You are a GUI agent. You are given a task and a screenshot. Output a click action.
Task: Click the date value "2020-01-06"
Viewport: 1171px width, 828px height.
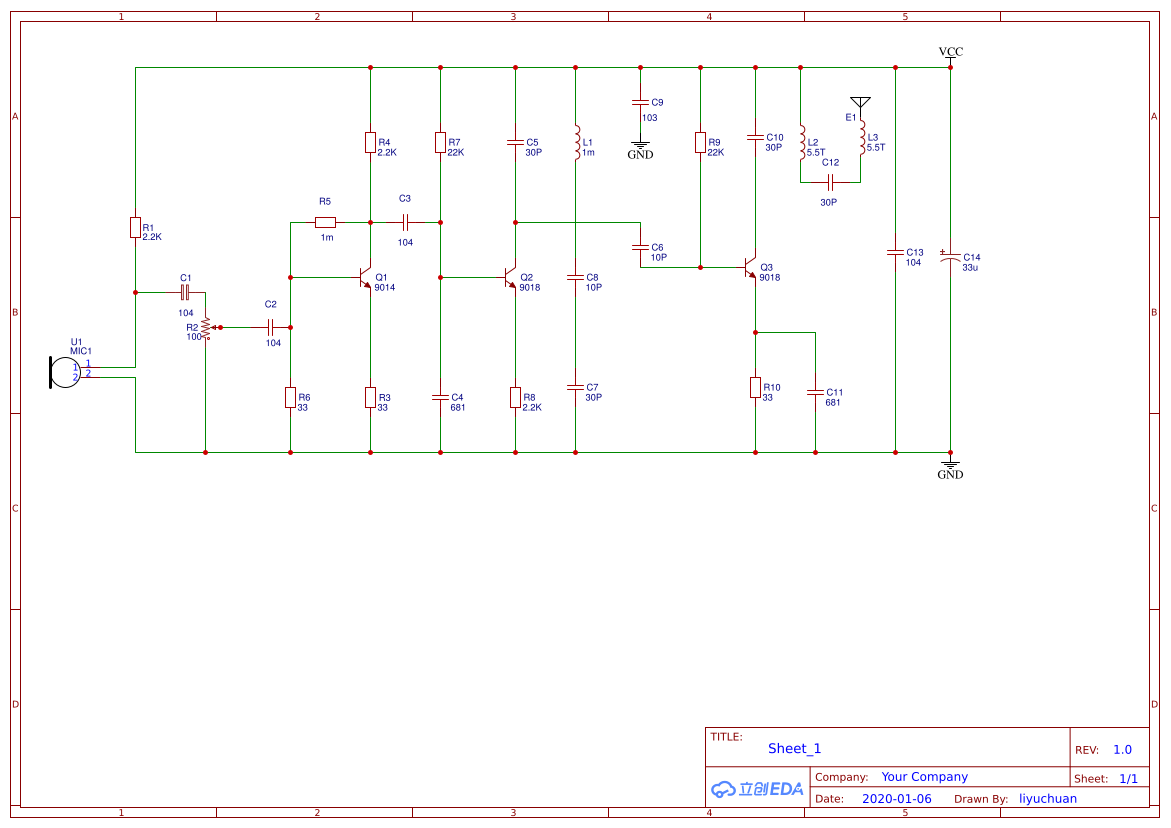(x=897, y=799)
